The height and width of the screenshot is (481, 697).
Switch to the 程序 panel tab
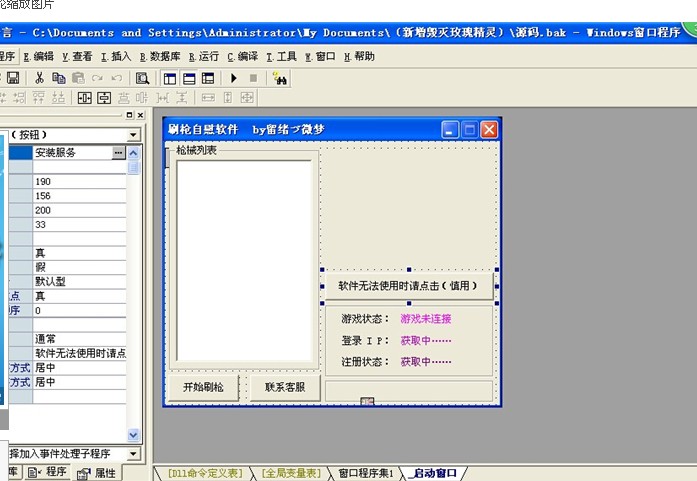click(x=48, y=472)
